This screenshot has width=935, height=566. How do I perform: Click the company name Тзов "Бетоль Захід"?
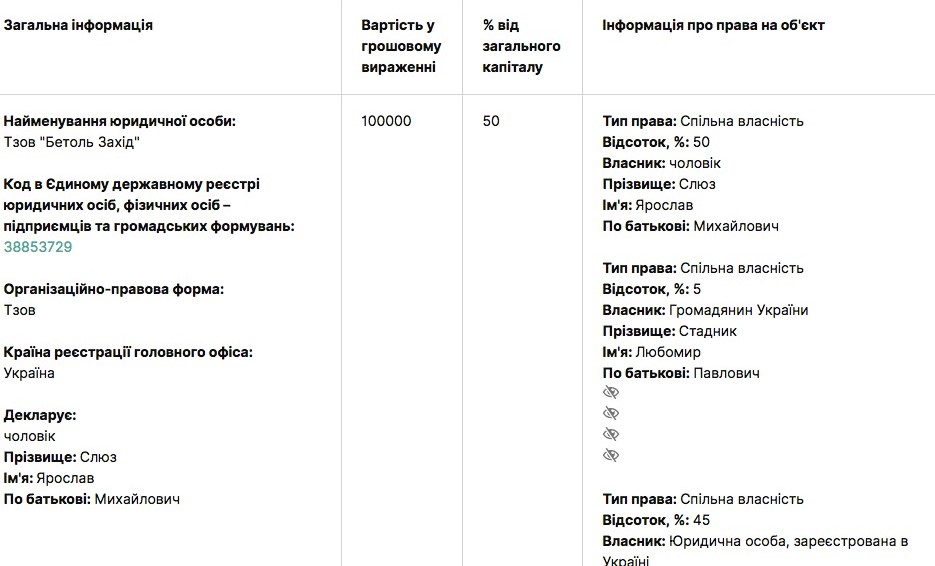[72, 142]
